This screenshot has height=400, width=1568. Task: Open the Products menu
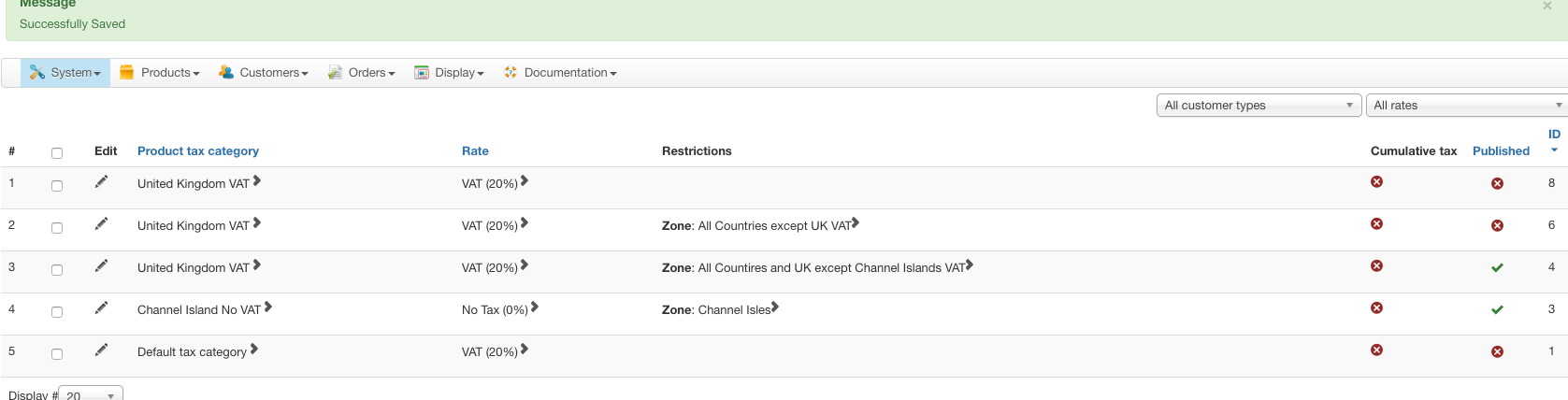coord(160,73)
